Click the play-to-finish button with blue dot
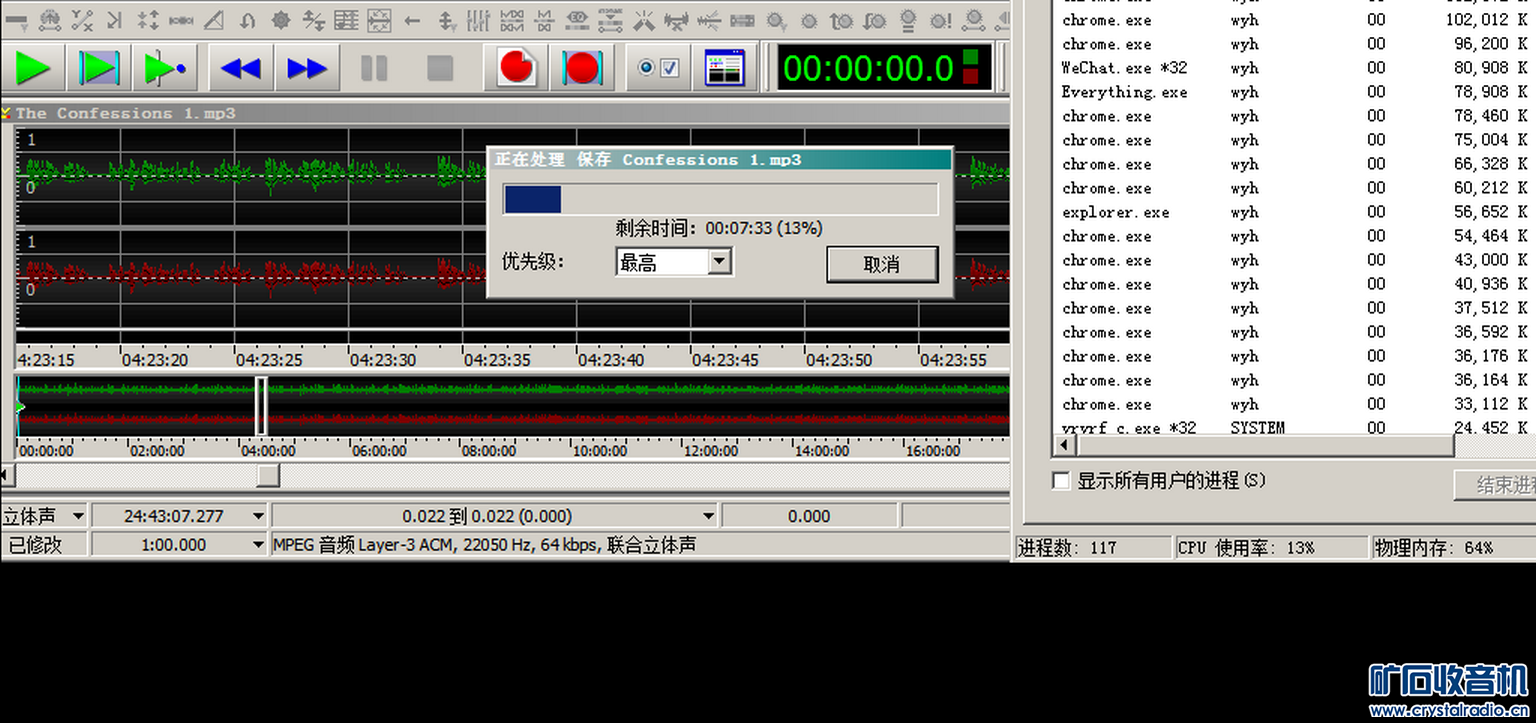The height and width of the screenshot is (723, 1536). point(165,68)
